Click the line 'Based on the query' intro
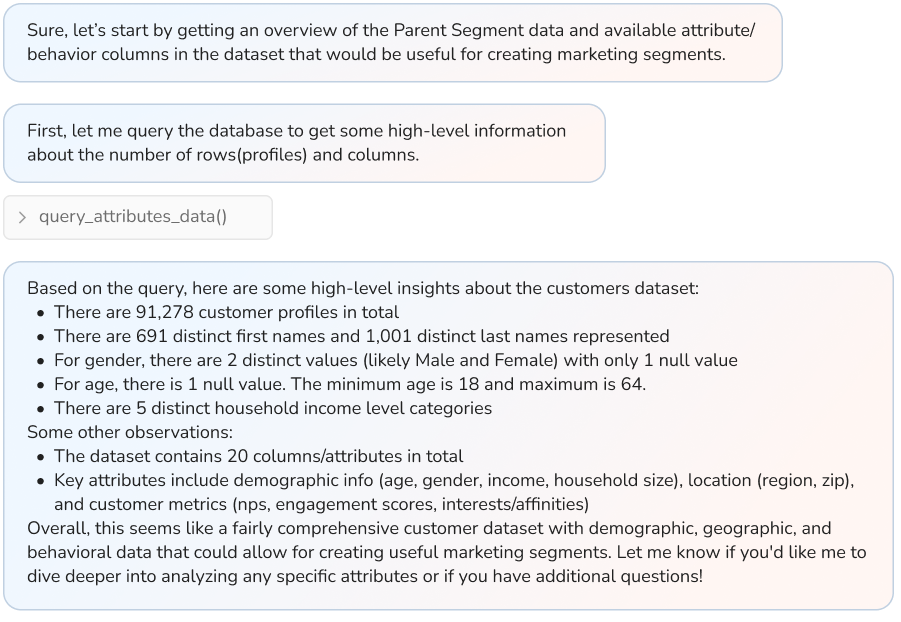 pos(362,288)
